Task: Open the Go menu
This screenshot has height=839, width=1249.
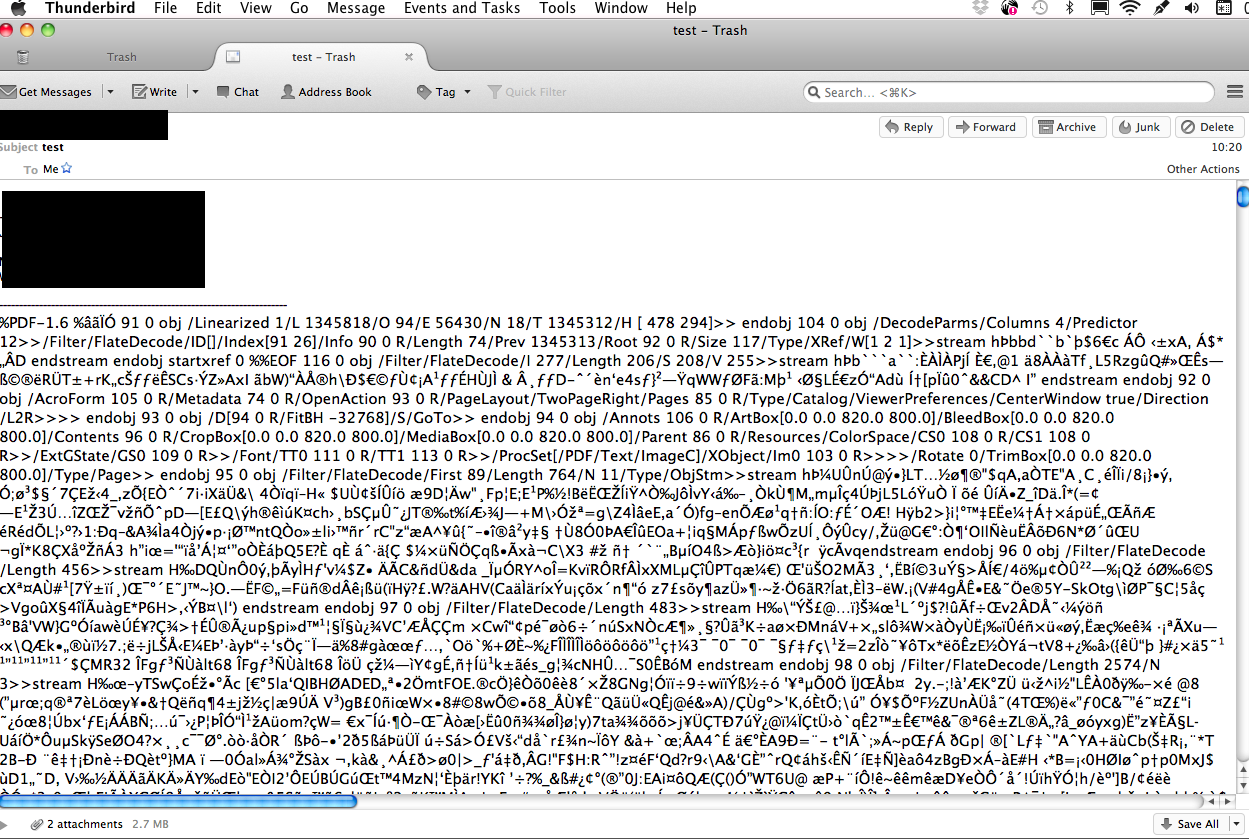Action: [x=299, y=8]
